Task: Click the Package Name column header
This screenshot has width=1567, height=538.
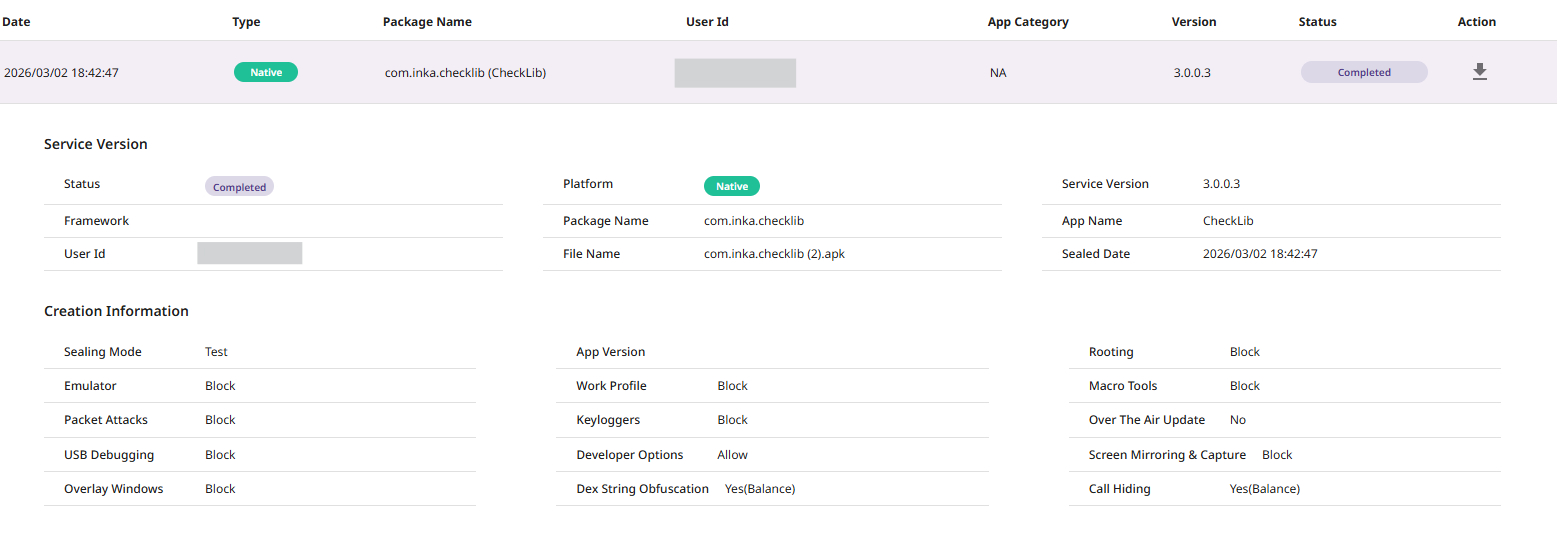Action: (x=427, y=22)
